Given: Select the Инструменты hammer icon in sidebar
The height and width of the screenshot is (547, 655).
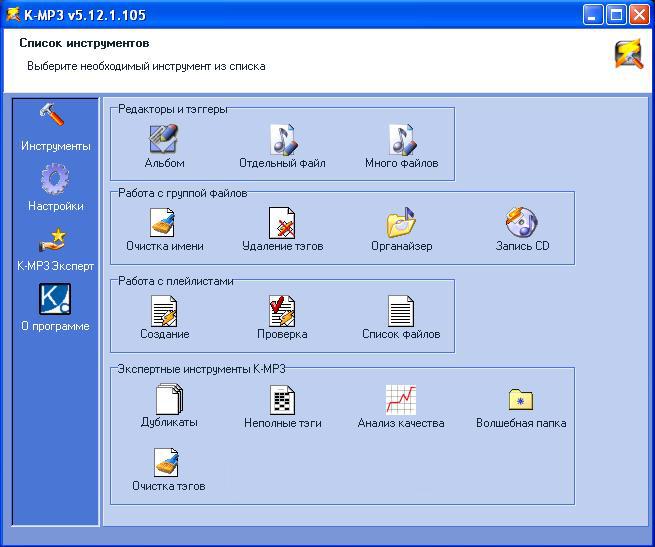Looking at the screenshot, I should (x=52, y=114).
